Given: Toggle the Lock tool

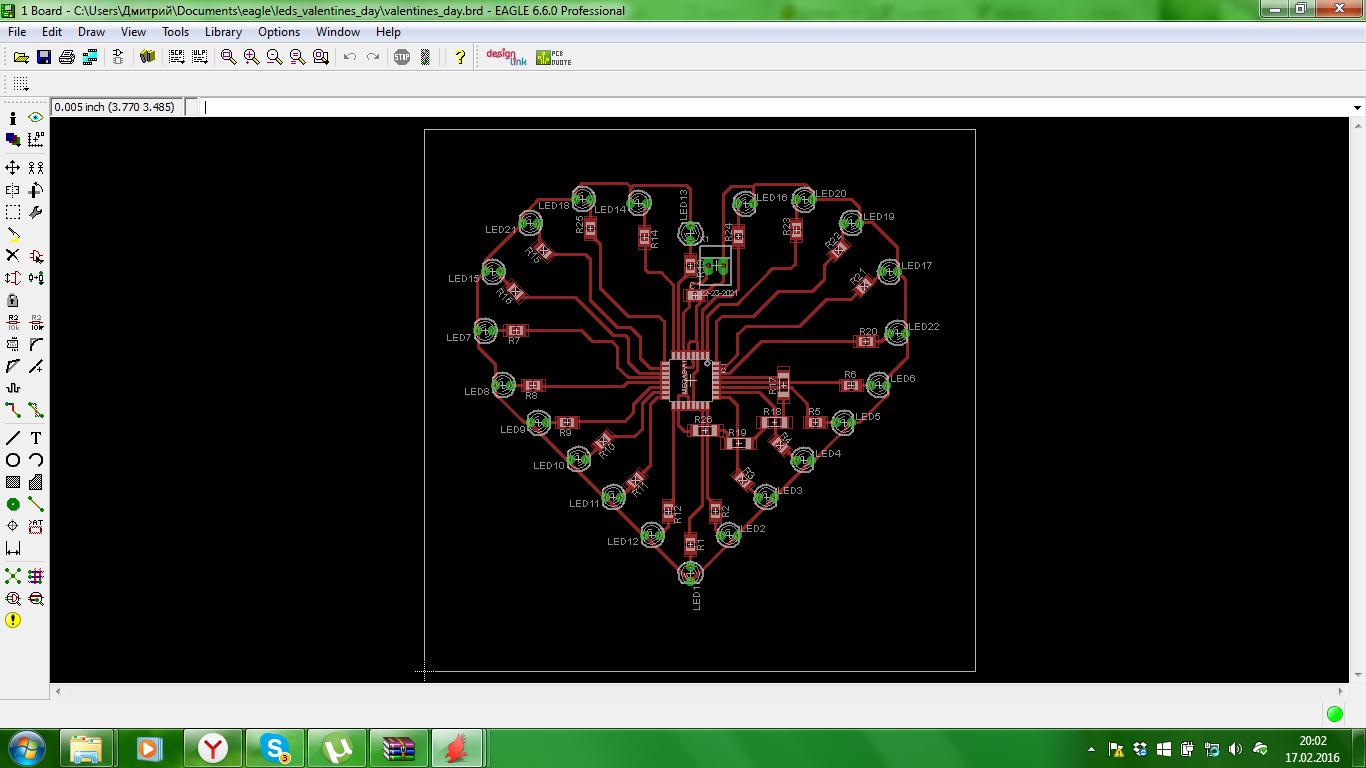Looking at the screenshot, I should coord(13,300).
